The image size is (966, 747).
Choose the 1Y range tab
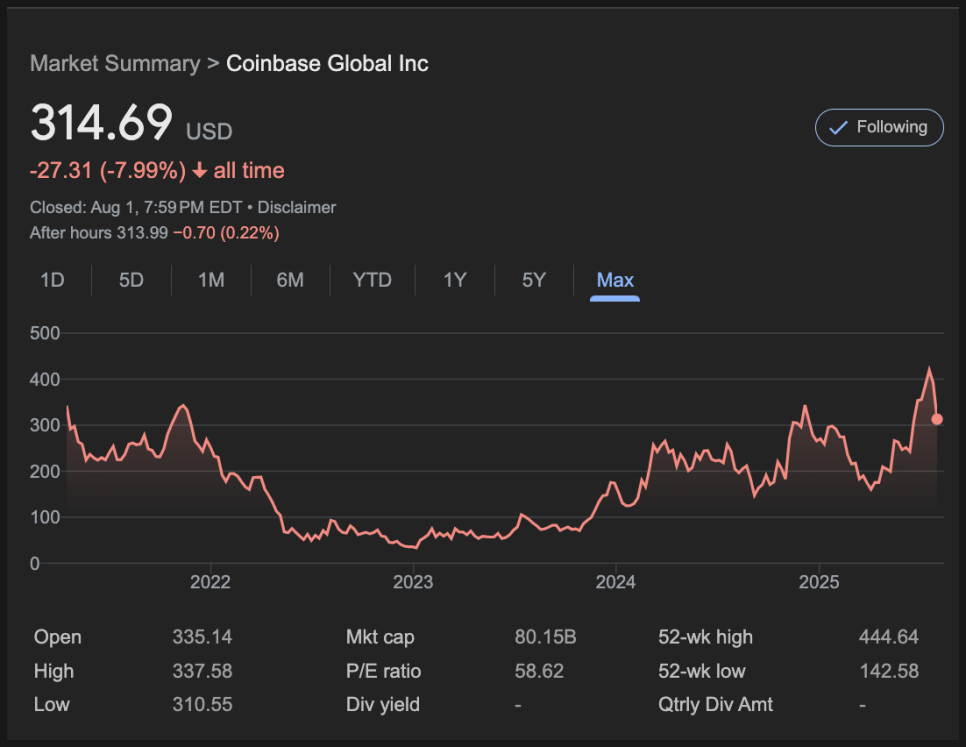click(455, 280)
